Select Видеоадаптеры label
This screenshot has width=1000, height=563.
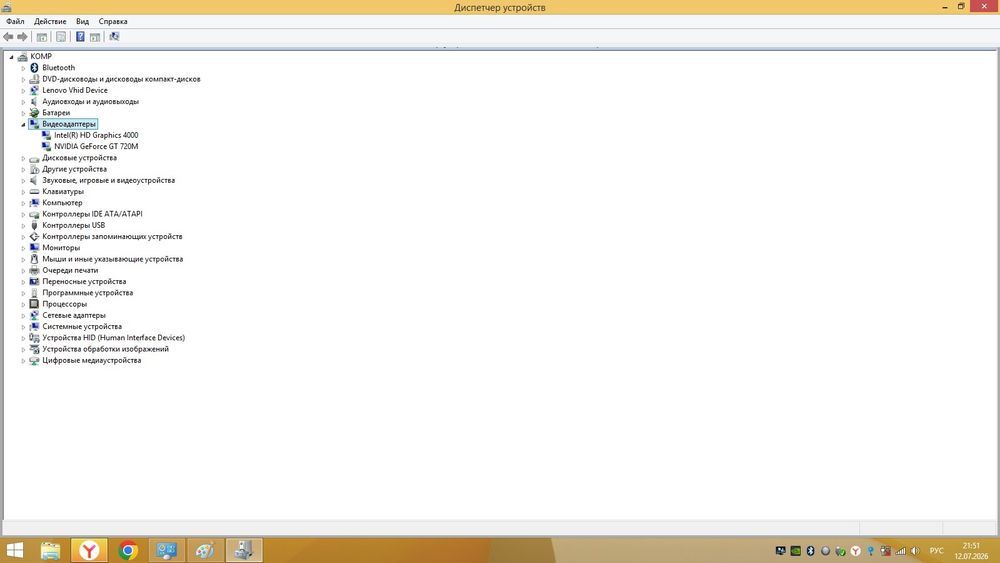click(69, 124)
